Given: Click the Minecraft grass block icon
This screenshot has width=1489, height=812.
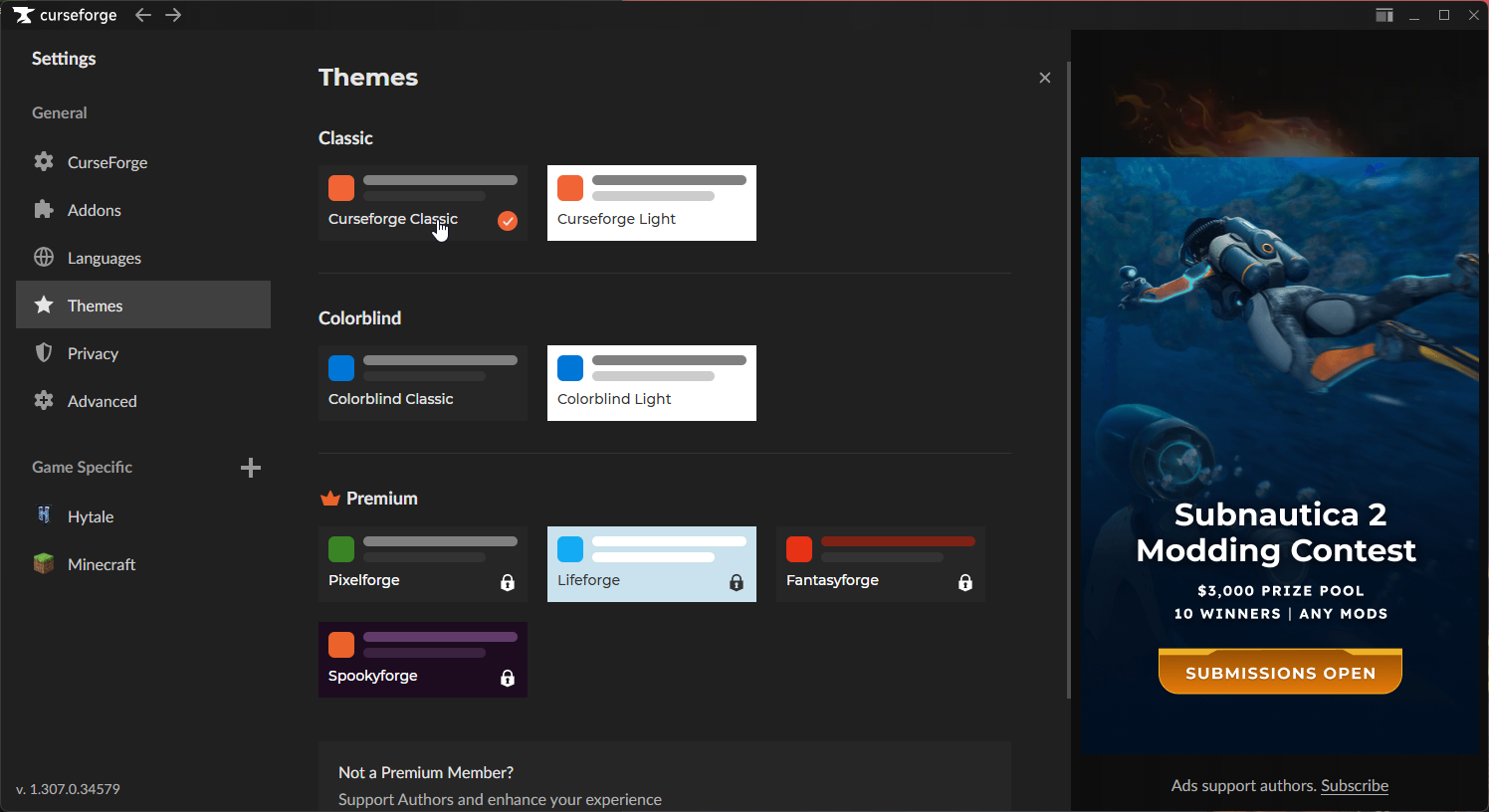Looking at the screenshot, I should coord(44,563).
